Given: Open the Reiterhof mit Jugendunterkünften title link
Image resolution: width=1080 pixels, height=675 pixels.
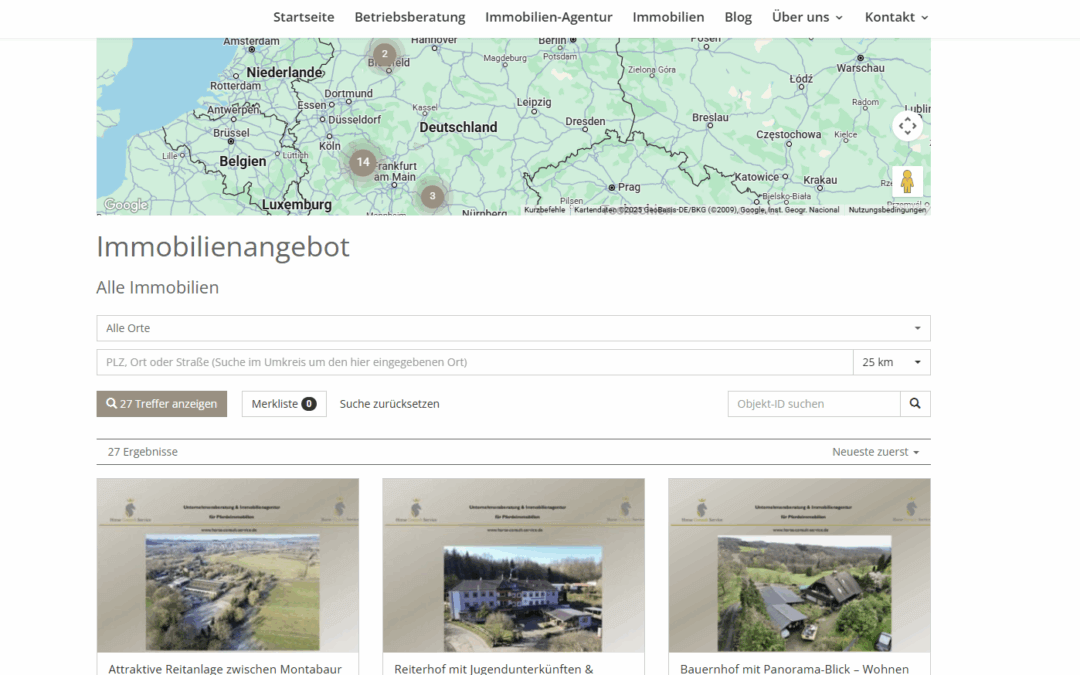Looking at the screenshot, I should [493, 668].
